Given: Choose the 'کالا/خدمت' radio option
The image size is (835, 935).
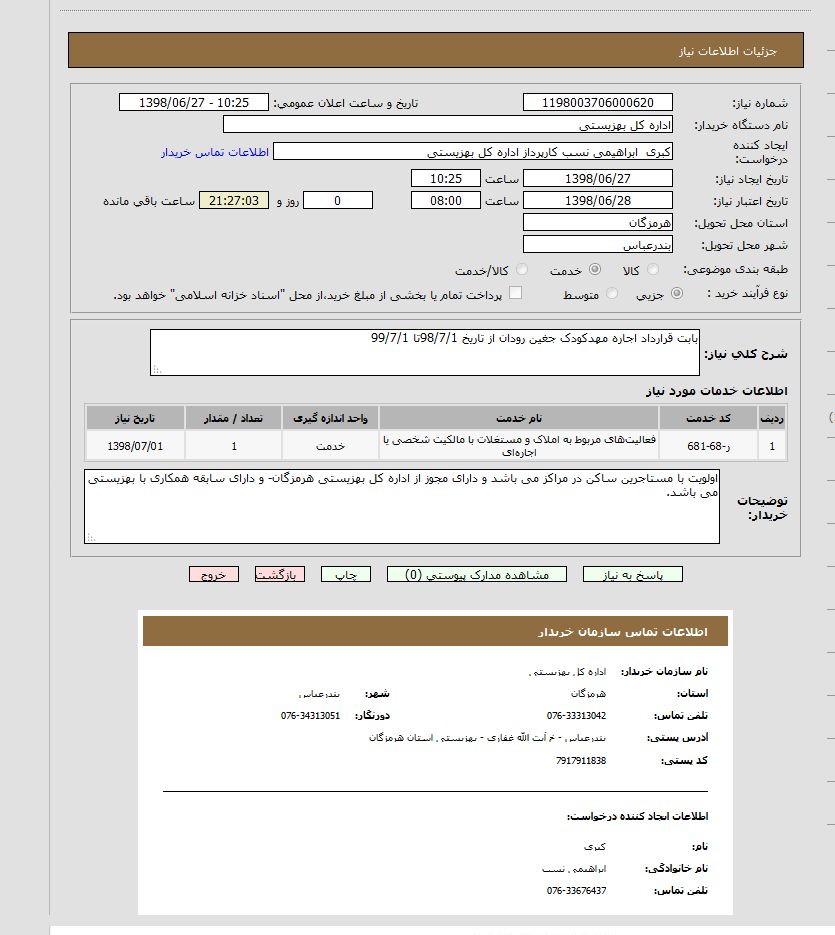Looking at the screenshot, I should click(x=522, y=270).
